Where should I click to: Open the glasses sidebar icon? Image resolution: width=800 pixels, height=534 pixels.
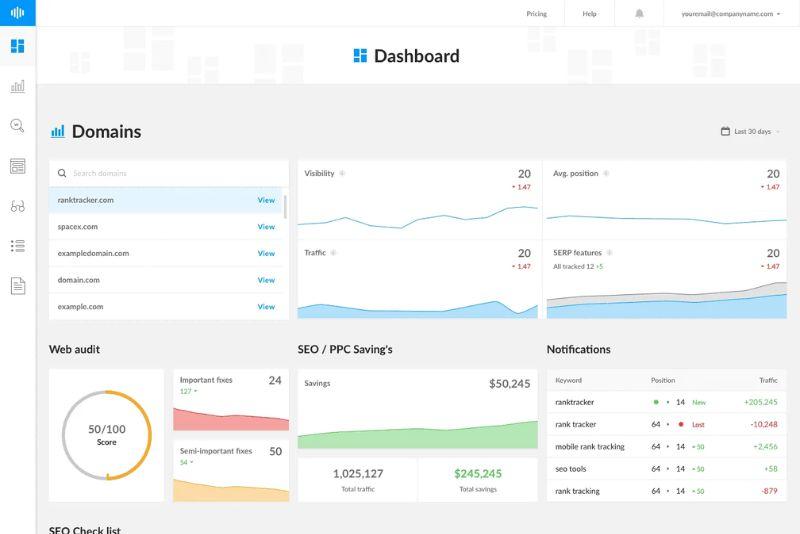coord(17,206)
